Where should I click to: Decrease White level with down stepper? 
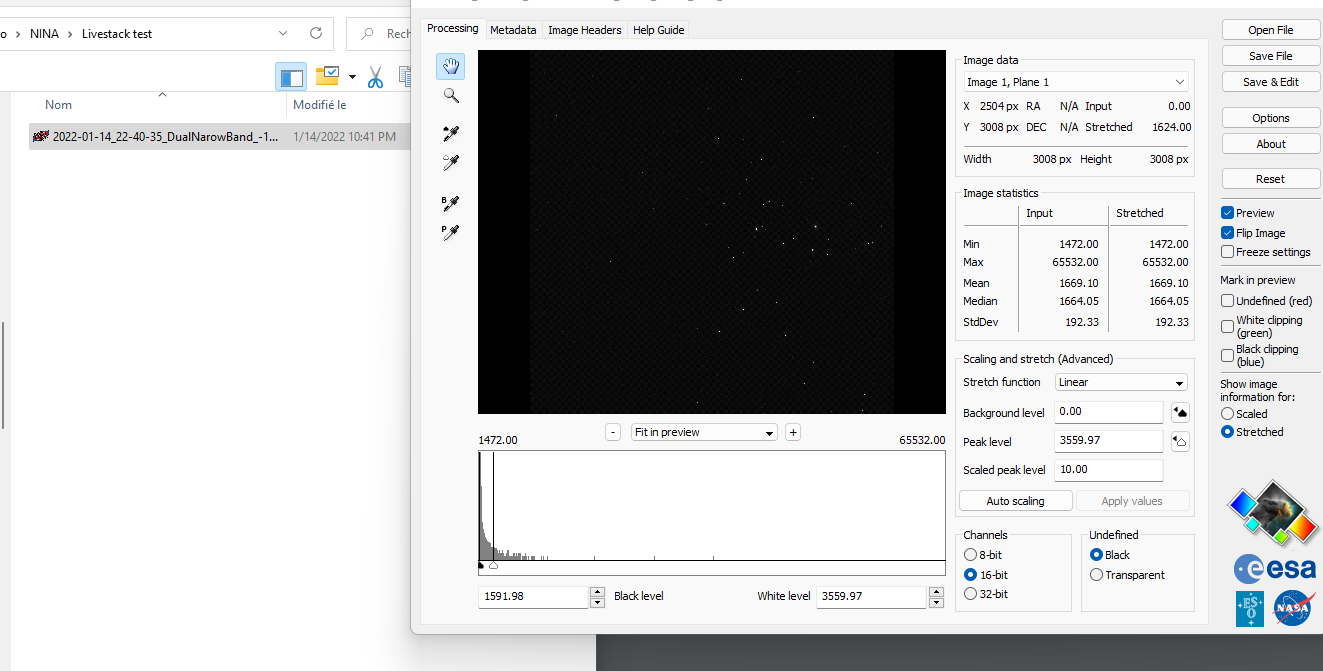coord(936,602)
